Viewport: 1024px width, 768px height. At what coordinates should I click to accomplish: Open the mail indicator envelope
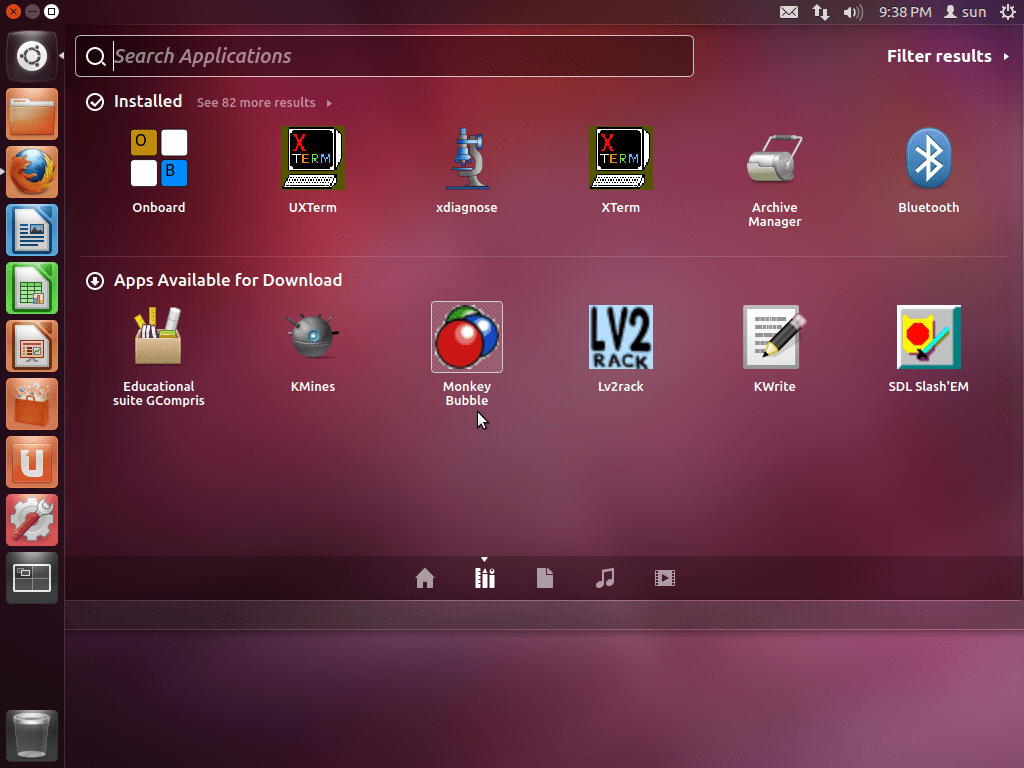(789, 12)
